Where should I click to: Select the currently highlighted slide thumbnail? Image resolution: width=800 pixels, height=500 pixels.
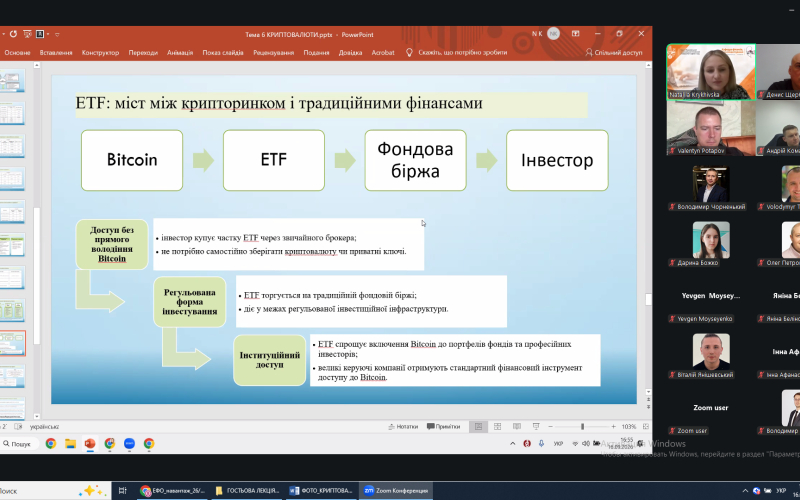pos(12,343)
